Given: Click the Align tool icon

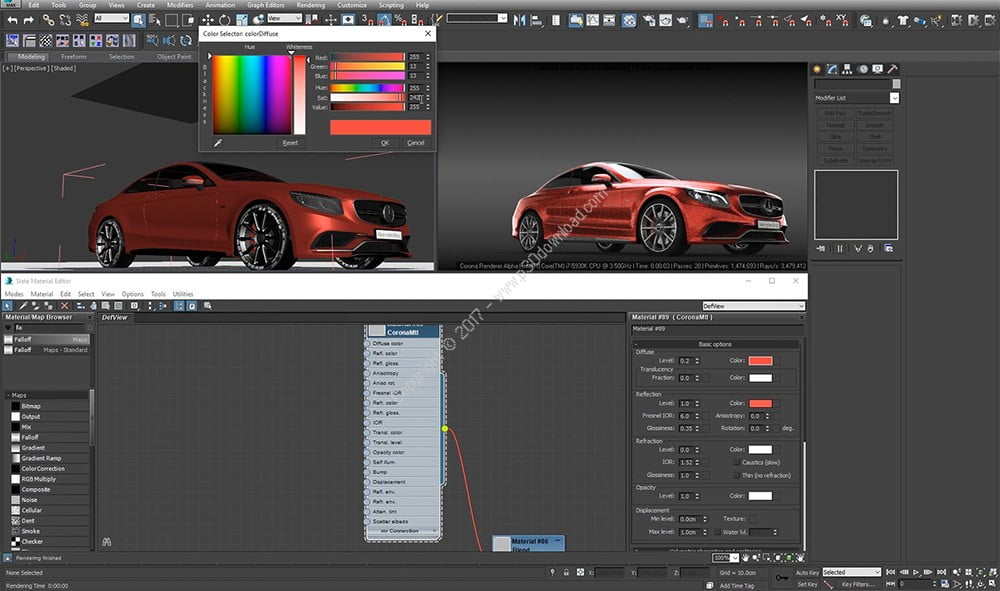Looking at the screenshot, I should click(536, 20).
